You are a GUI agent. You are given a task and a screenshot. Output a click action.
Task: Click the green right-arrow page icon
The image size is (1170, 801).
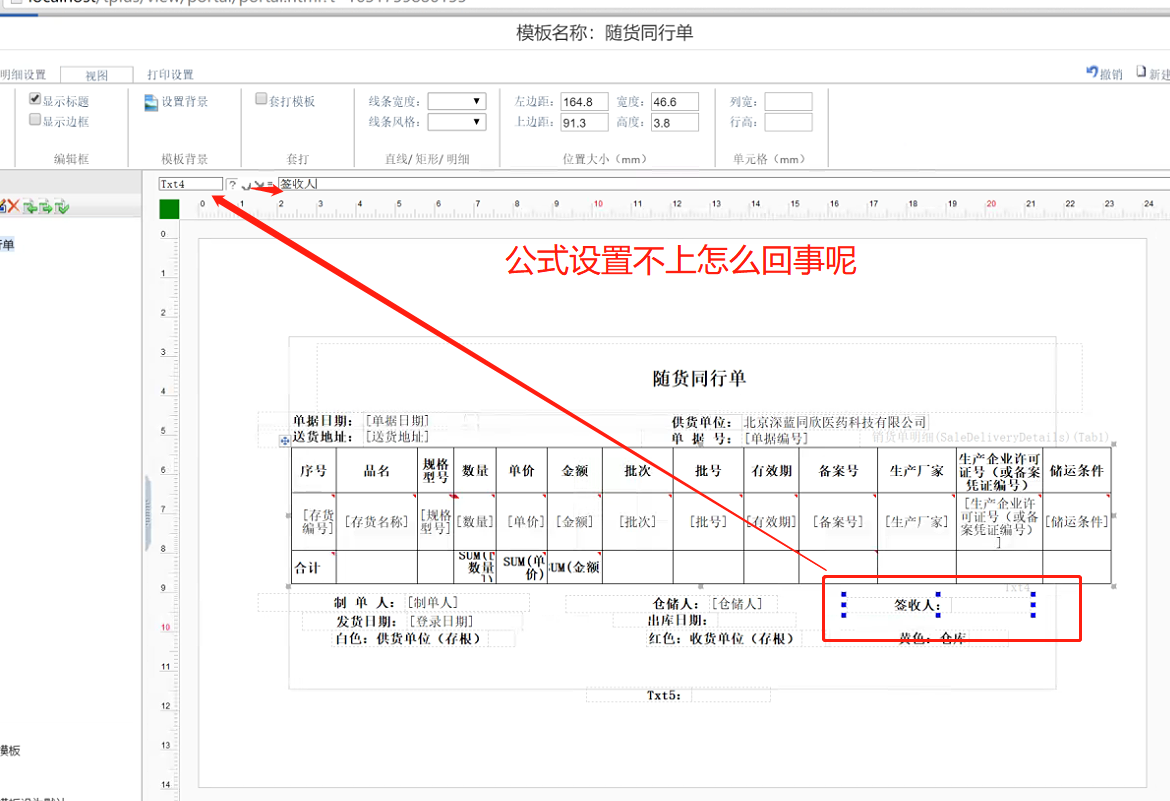[46, 207]
